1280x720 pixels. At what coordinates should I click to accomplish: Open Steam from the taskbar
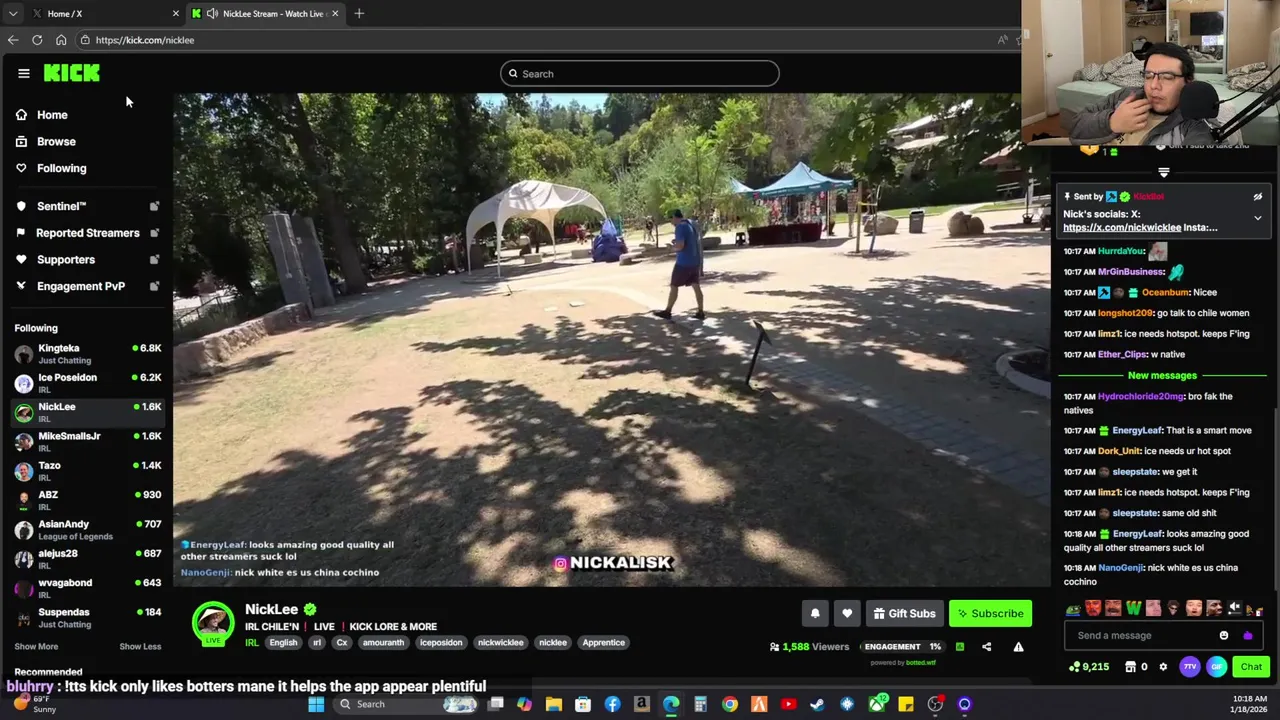(x=817, y=704)
